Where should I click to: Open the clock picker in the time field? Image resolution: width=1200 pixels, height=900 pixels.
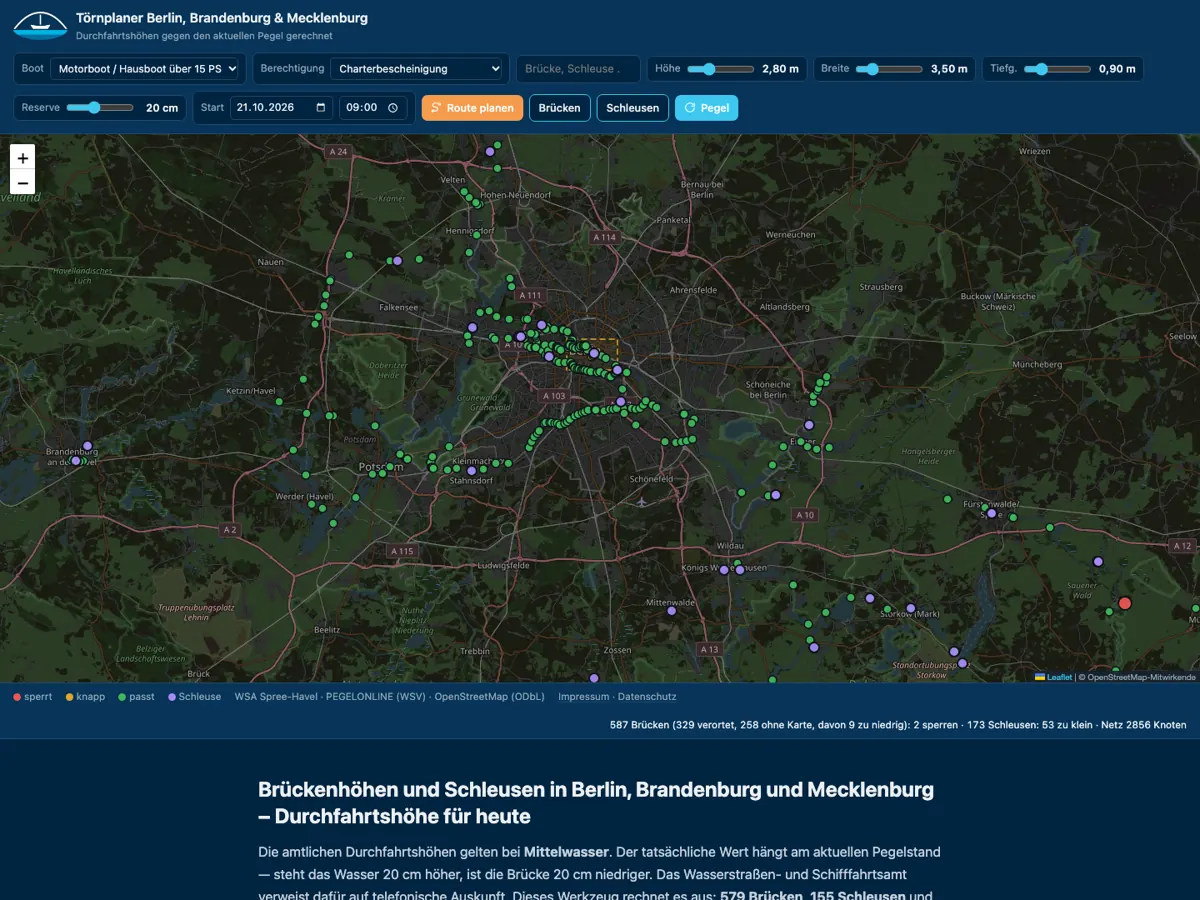393,108
